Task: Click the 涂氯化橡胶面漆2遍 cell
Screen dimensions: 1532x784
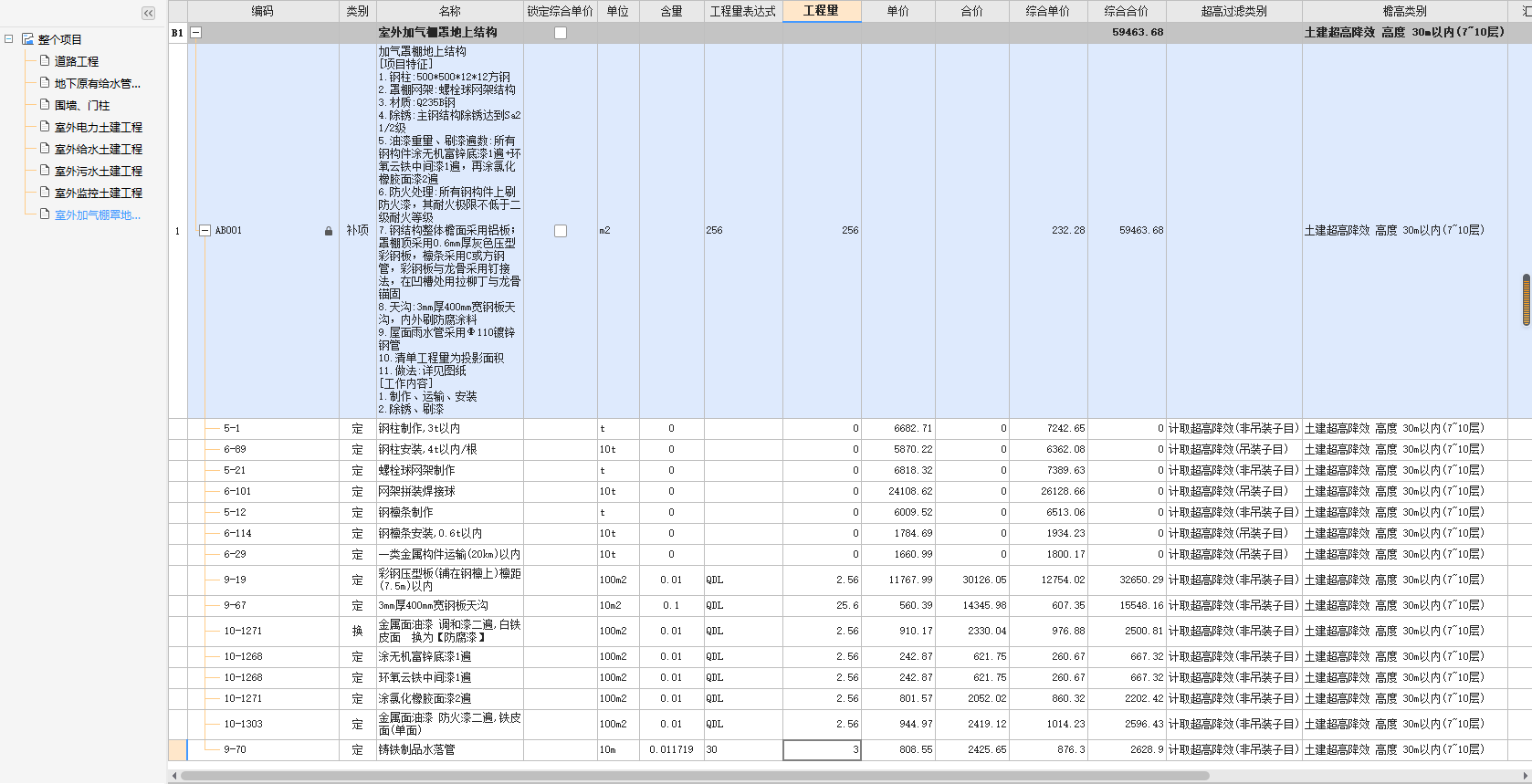Action: coord(450,698)
